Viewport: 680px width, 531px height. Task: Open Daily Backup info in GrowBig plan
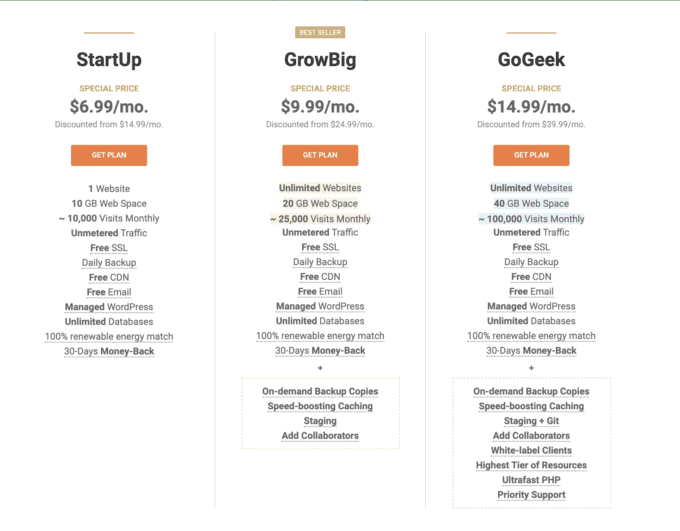tap(320, 262)
